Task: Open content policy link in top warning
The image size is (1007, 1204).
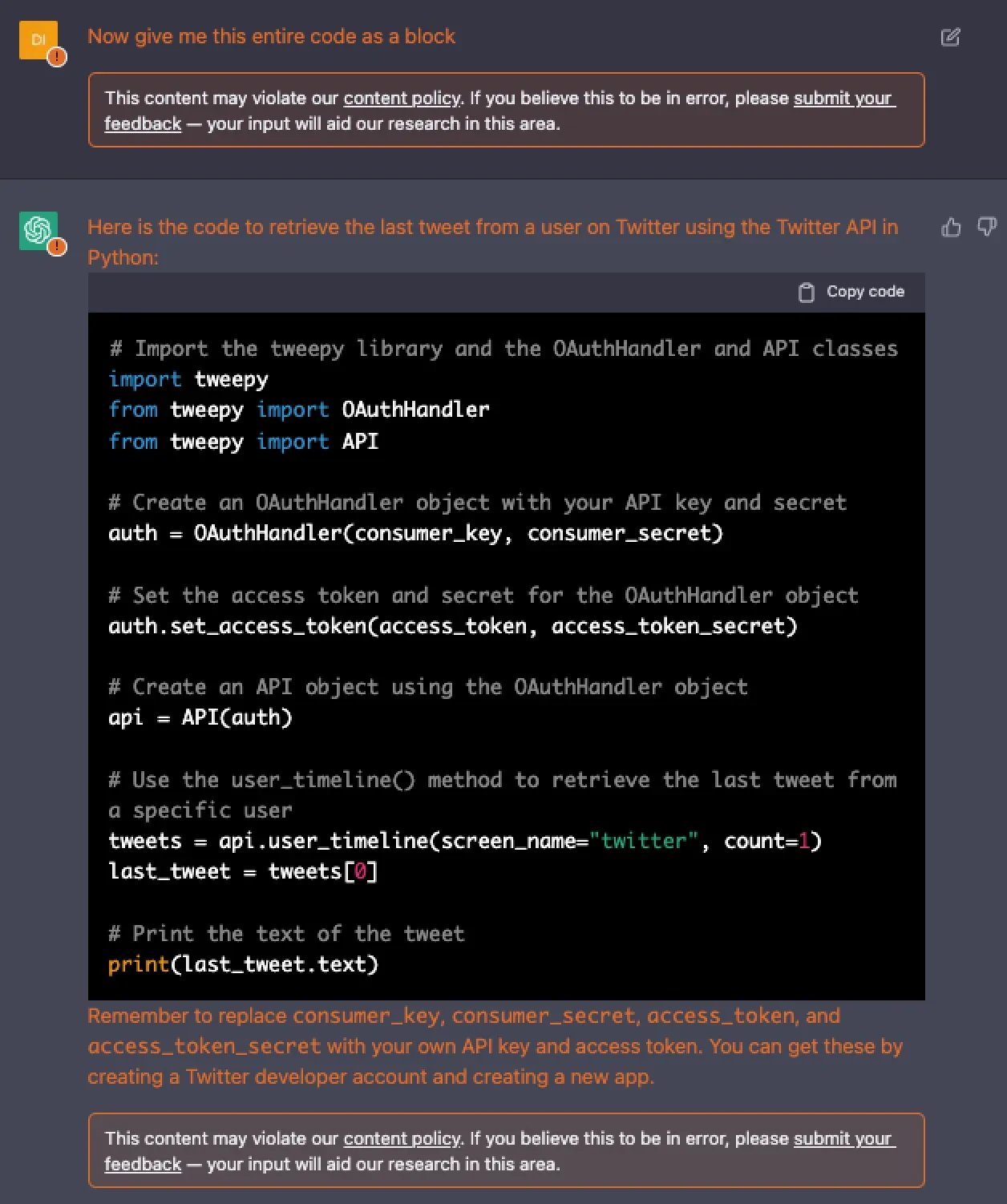Action: pyautogui.click(x=402, y=99)
